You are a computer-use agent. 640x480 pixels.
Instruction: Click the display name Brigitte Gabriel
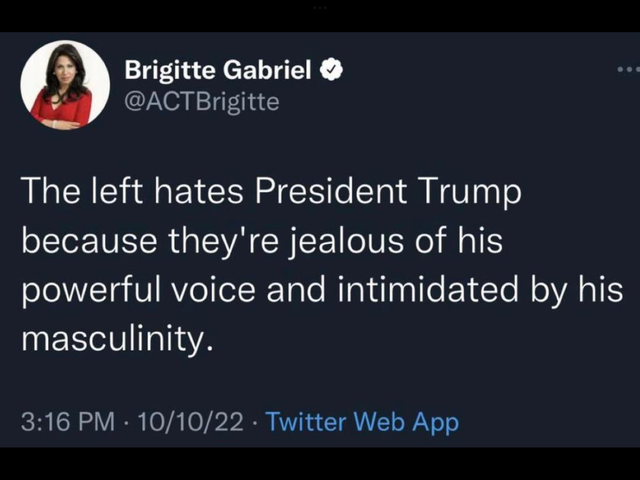pos(218,70)
